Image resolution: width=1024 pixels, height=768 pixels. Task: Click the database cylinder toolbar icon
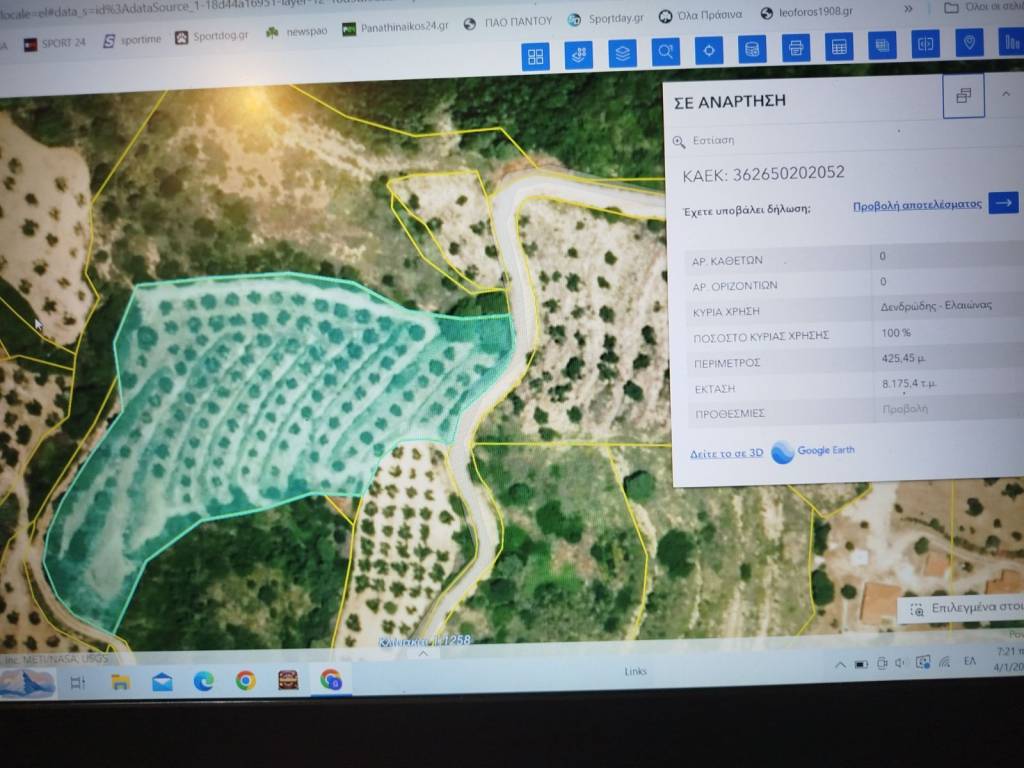[x=752, y=49]
